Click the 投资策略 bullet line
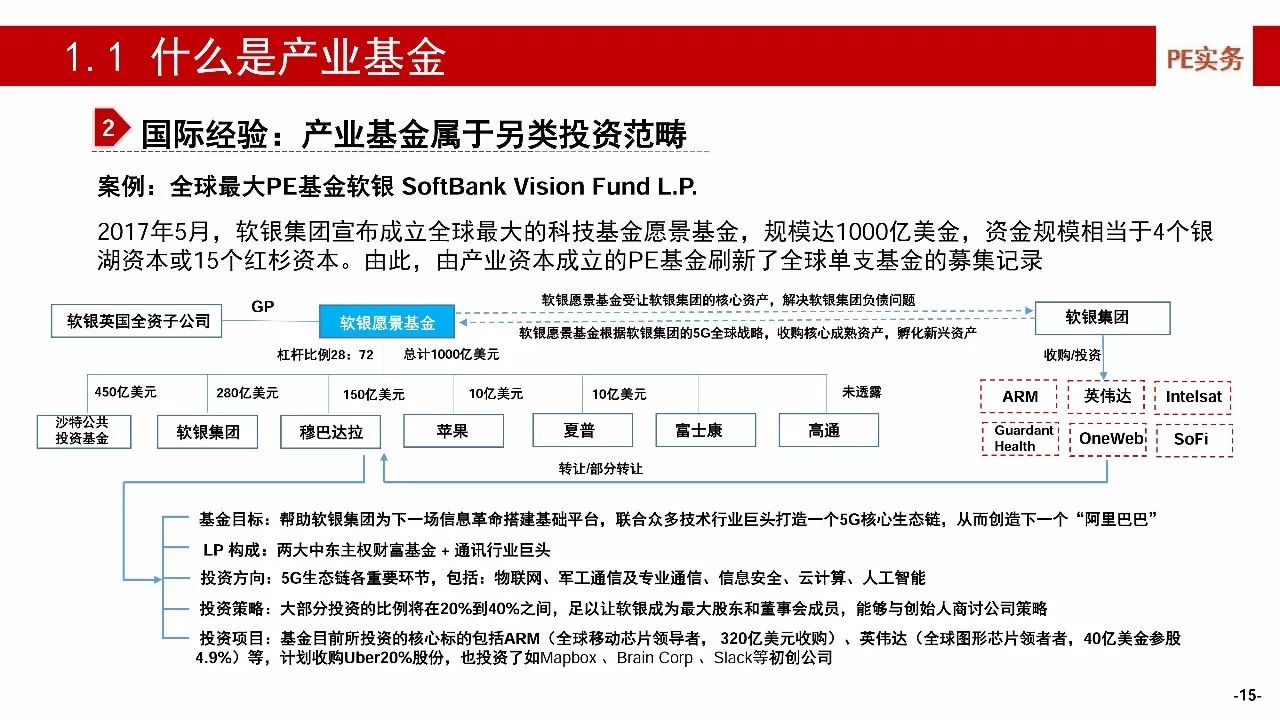The height and width of the screenshot is (720, 1280). [622, 608]
